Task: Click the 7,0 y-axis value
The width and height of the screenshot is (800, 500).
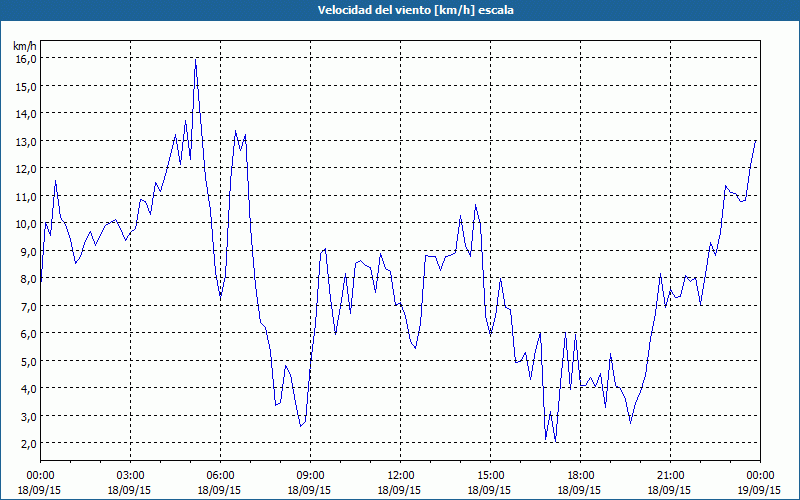Action: [x=28, y=307]
